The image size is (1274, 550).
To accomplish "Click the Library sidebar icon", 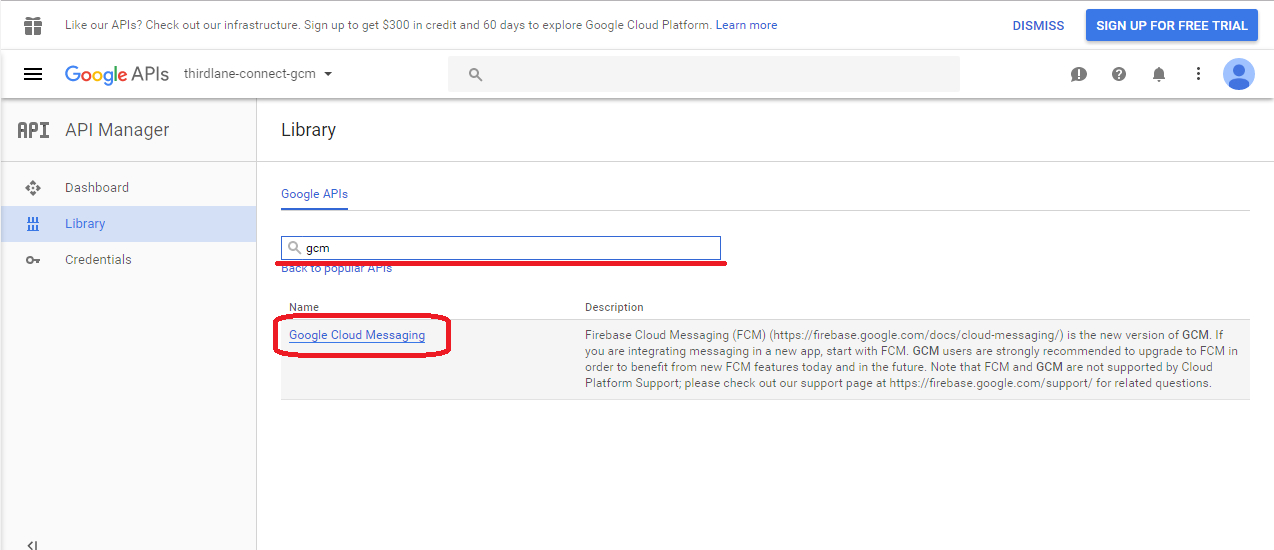I will pyautogui.click(x=33, y=224).
